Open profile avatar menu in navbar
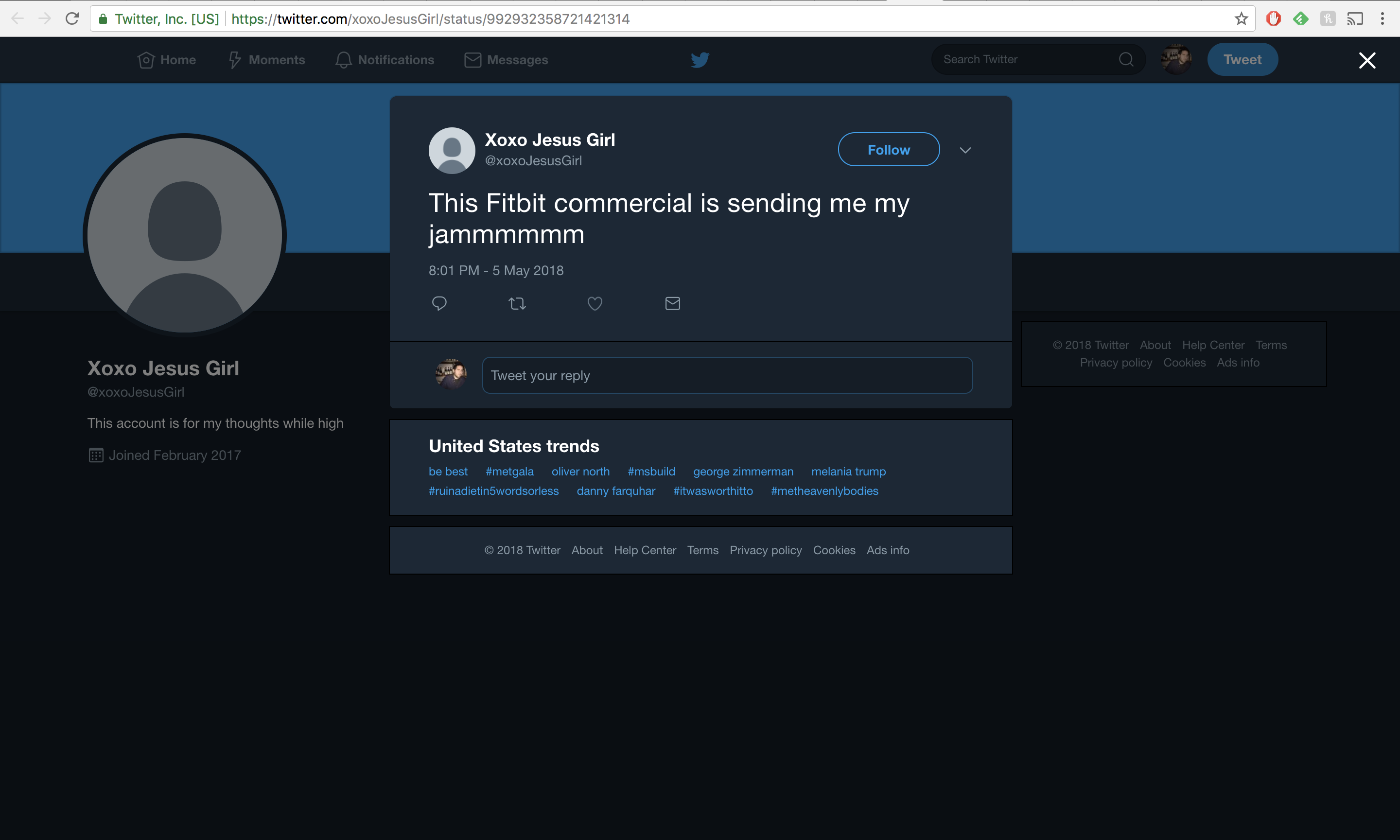Image resolution: width=1400 pixels, height=840 pixels. [x=1176, y=59]
